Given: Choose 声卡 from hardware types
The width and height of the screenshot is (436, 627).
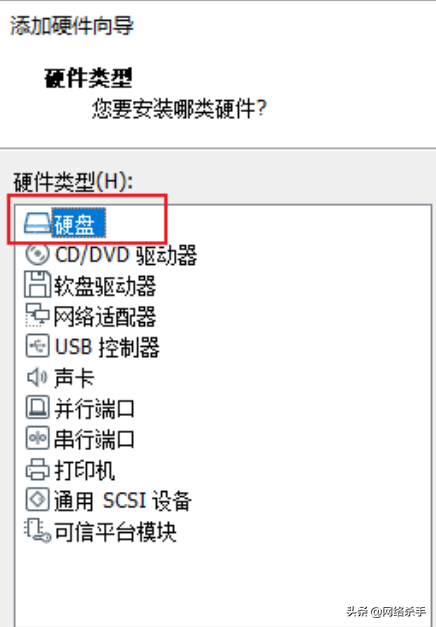Looking at the screenshot, I should 74,377.
